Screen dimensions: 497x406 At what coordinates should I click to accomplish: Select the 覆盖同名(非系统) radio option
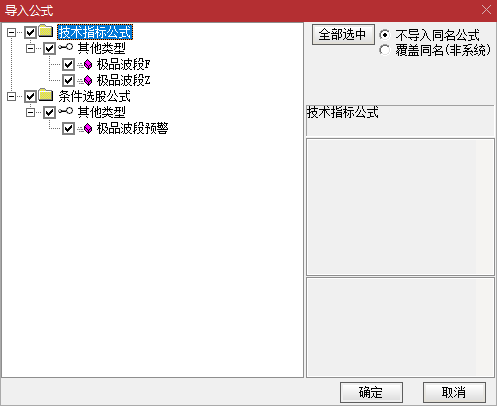coord(384,50)
